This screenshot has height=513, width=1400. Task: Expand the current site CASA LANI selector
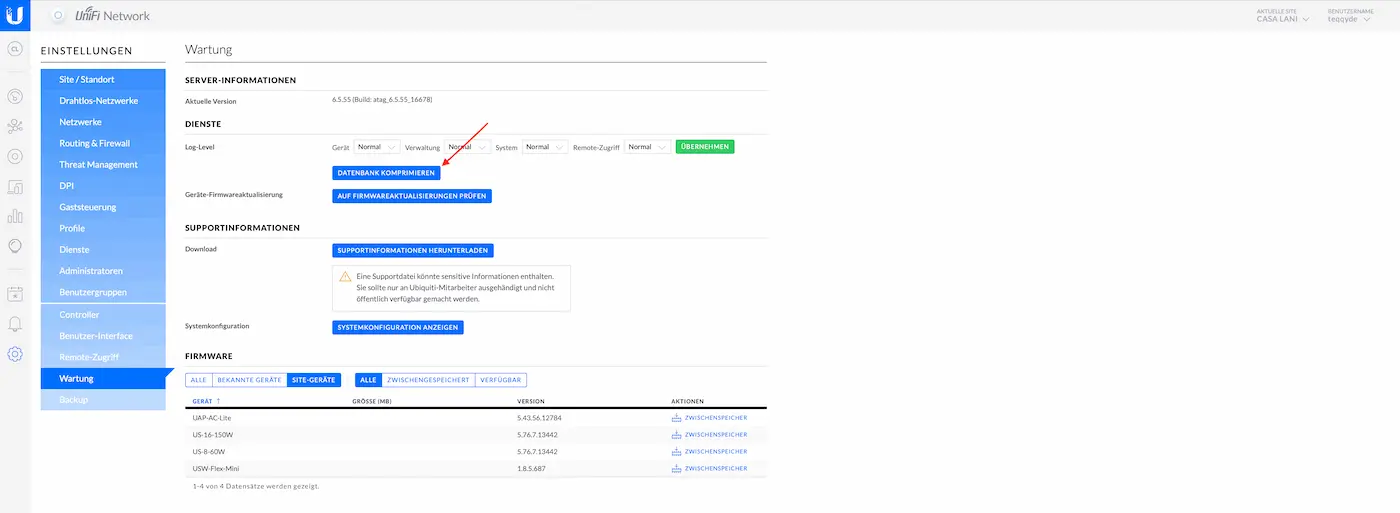pos(1283,19)
